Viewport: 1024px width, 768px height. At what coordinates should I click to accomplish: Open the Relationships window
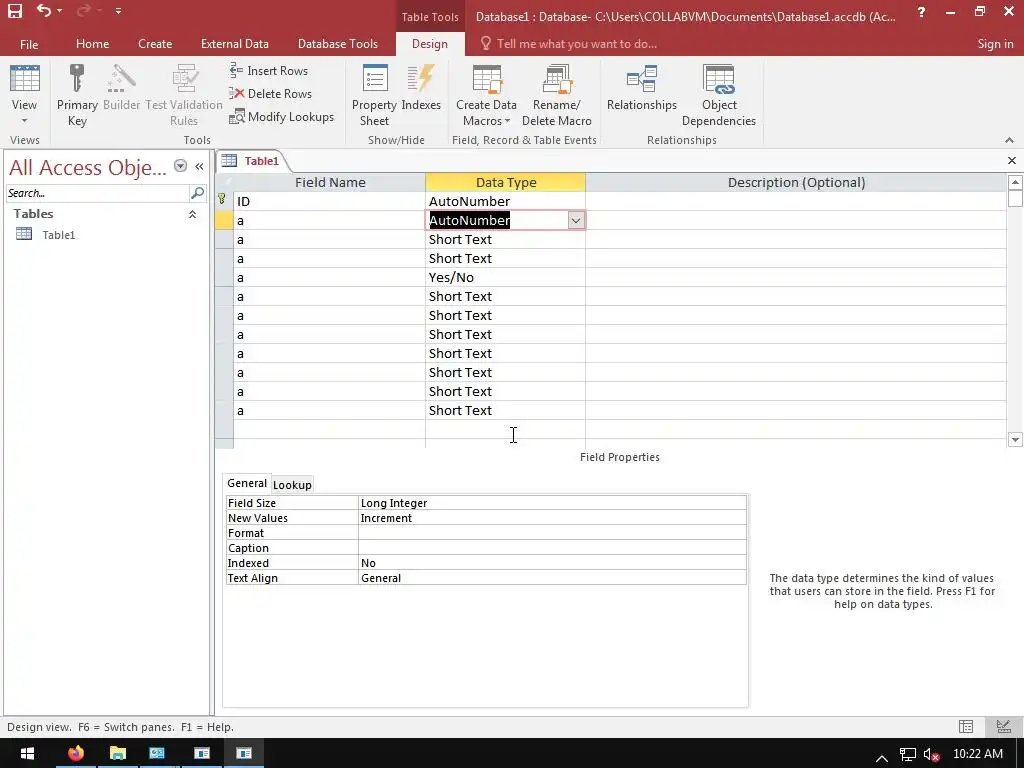point(641,88)
